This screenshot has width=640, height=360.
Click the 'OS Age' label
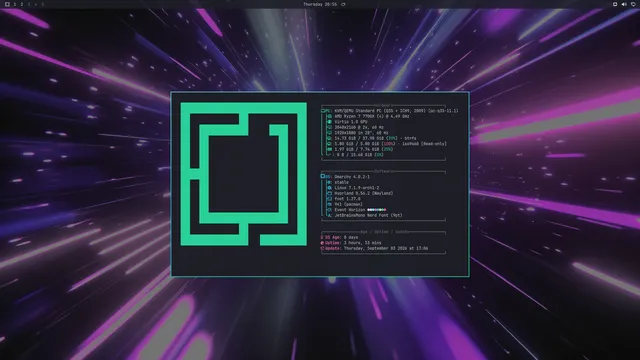click(x=332, y=237)
